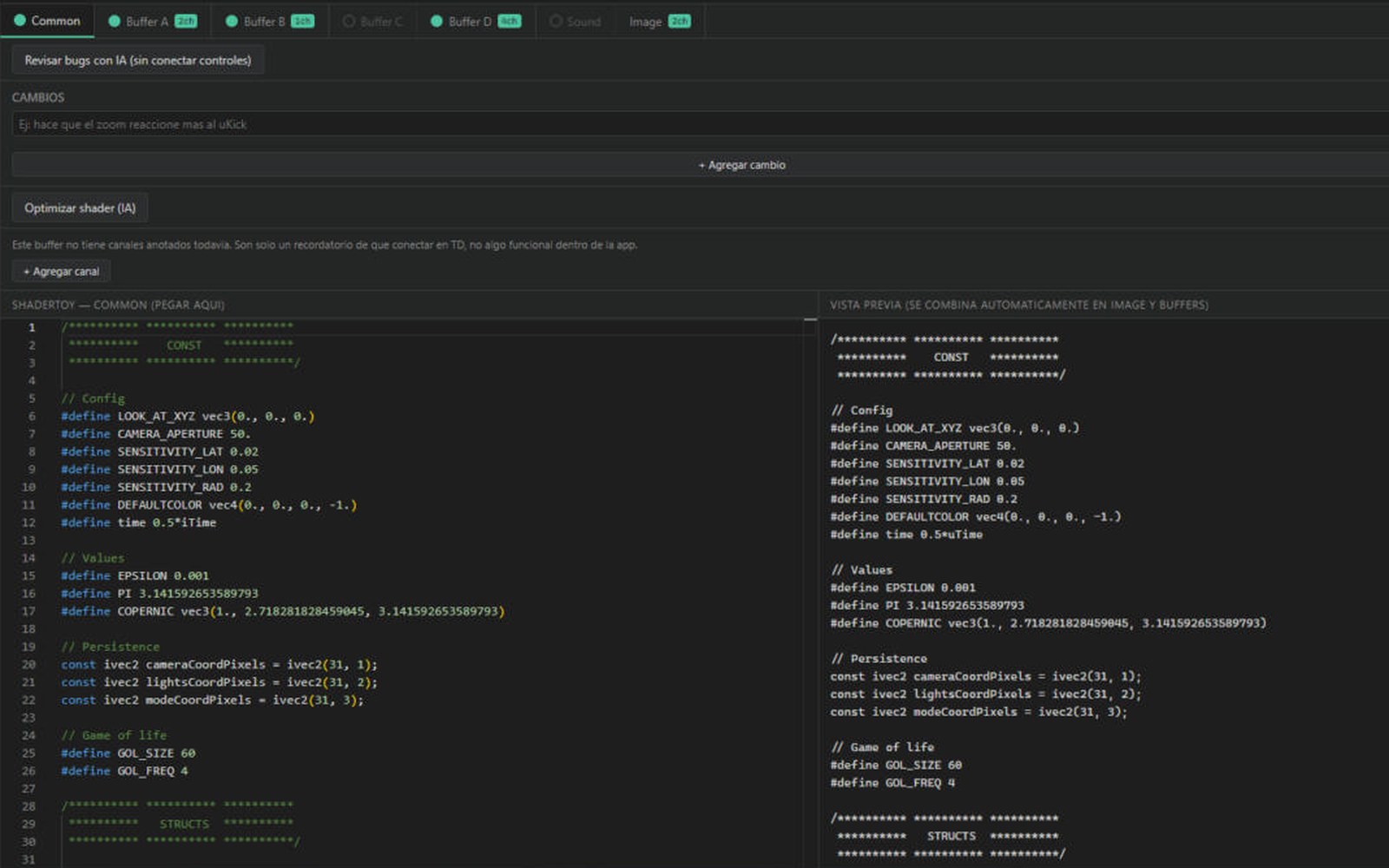The height and width of the screenshot is (868, 1389).
Task: Open the Buffer B tab
Action: pyautogui.click(x=269, y=21)
